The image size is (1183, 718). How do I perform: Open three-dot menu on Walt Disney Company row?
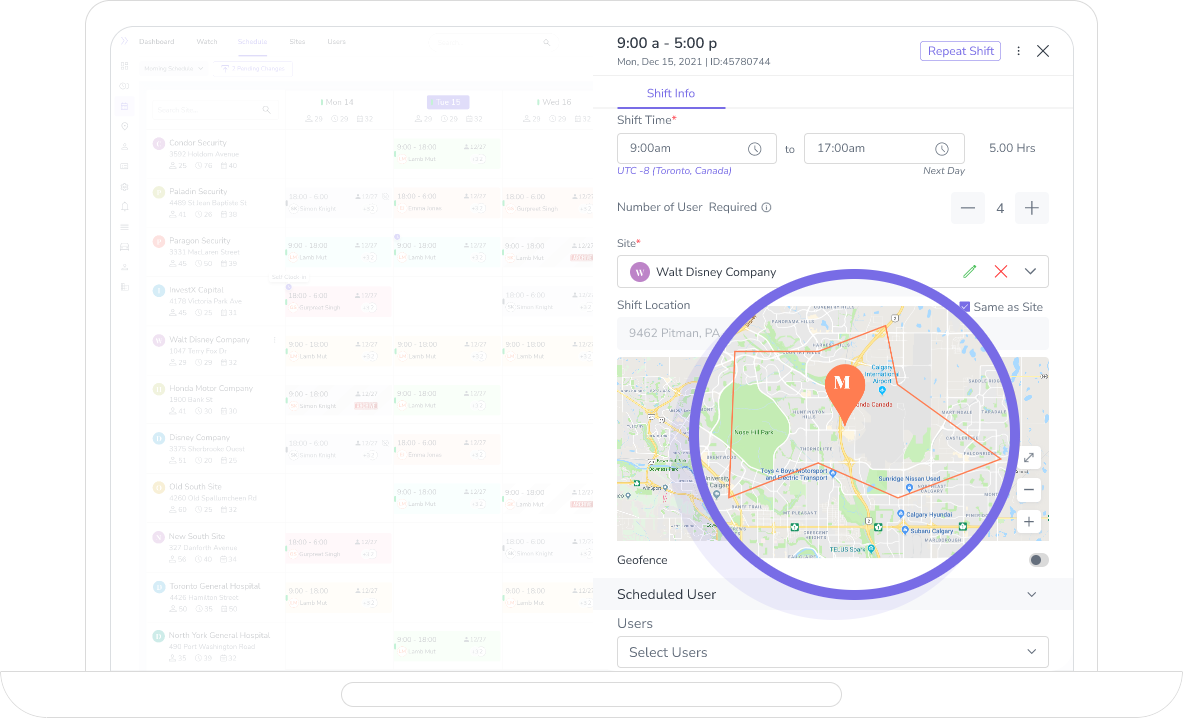275,340
